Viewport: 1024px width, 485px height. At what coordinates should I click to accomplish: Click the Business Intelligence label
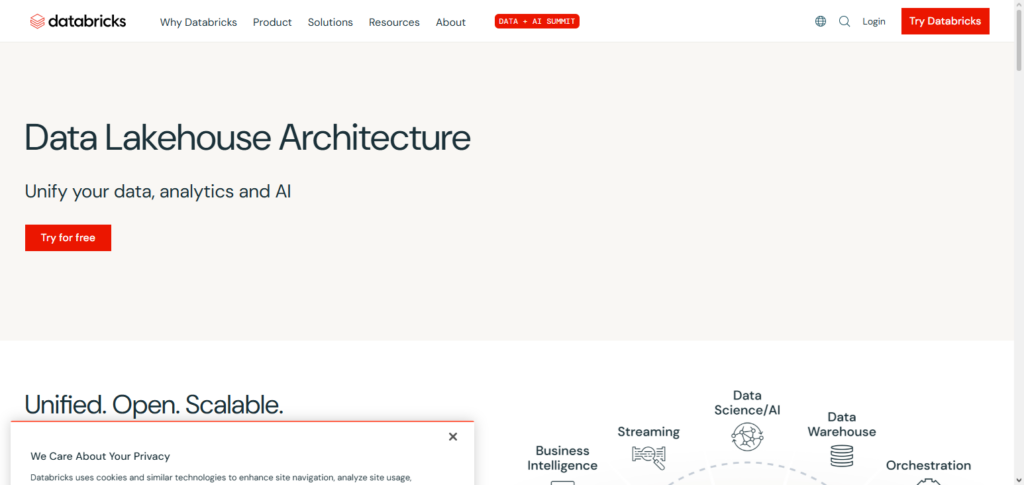(x=562, y=458)
